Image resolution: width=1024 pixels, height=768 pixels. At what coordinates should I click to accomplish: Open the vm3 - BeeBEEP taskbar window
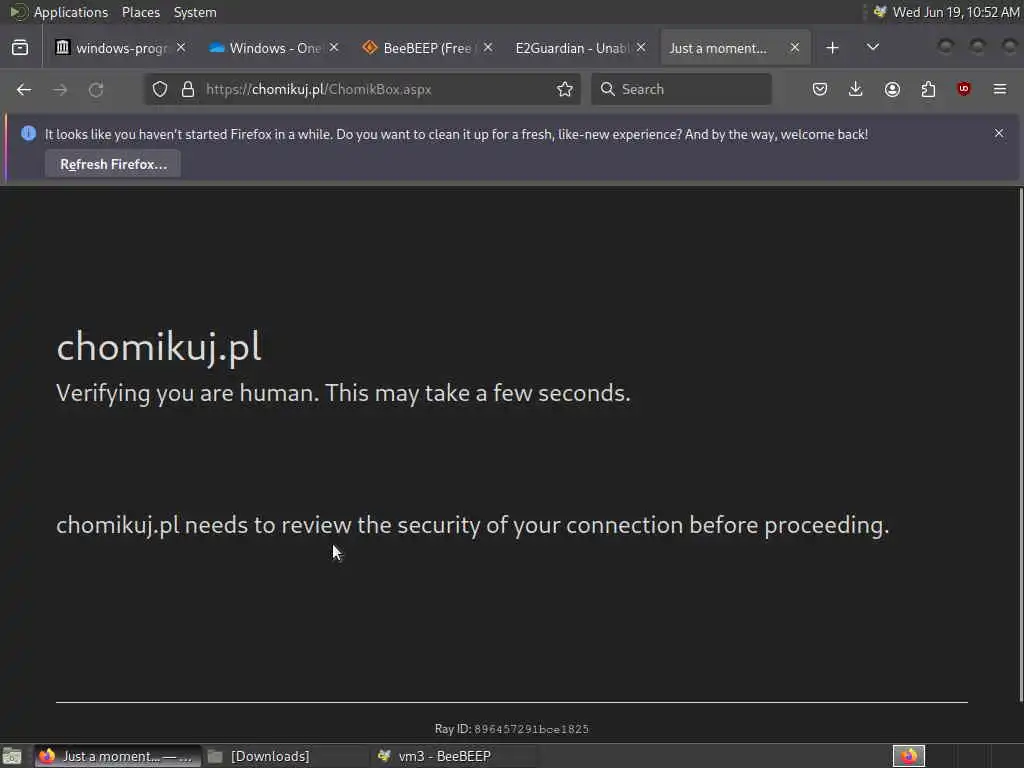pyautogui.click(x=455, y=756)
